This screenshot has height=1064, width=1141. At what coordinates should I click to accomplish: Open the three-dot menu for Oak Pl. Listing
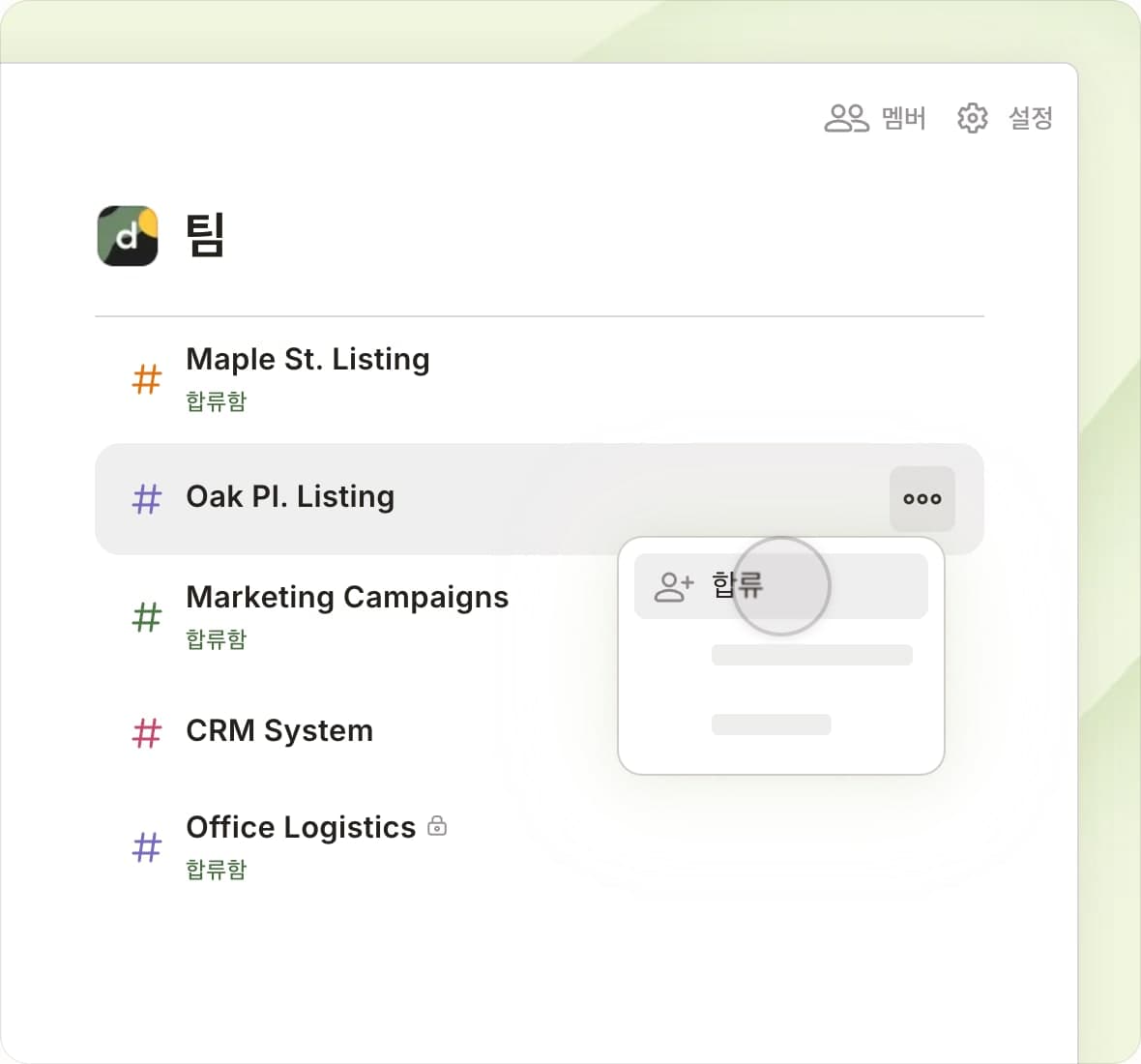922,499
